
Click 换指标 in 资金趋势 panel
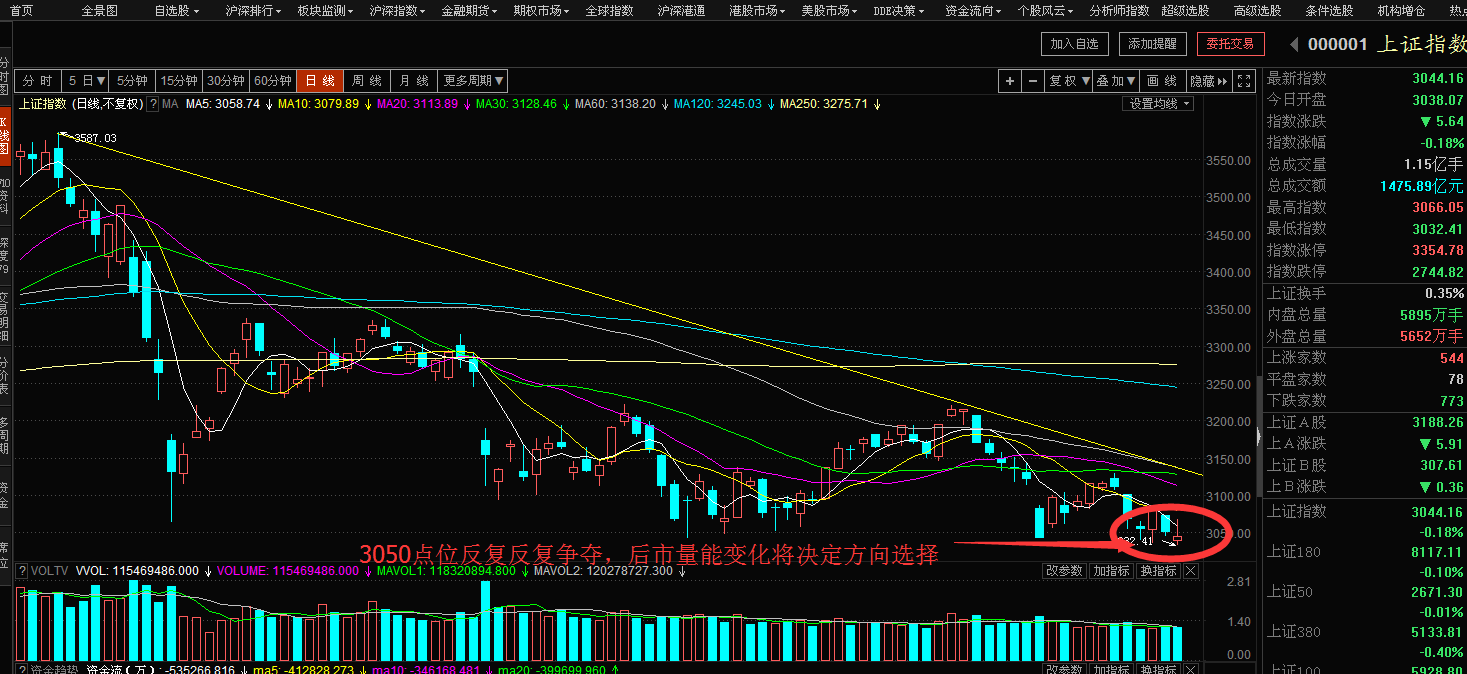[1158, 669]
